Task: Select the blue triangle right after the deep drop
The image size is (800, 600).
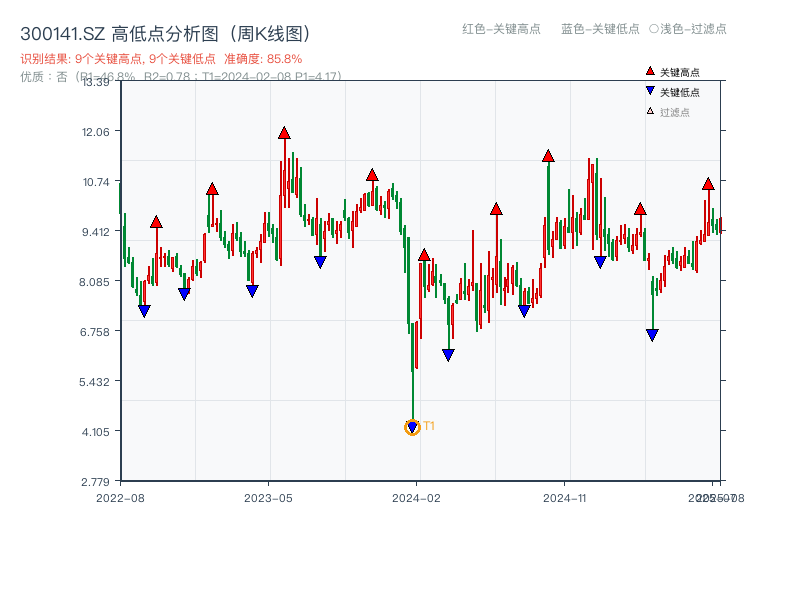Action: (x=448, y=353)
